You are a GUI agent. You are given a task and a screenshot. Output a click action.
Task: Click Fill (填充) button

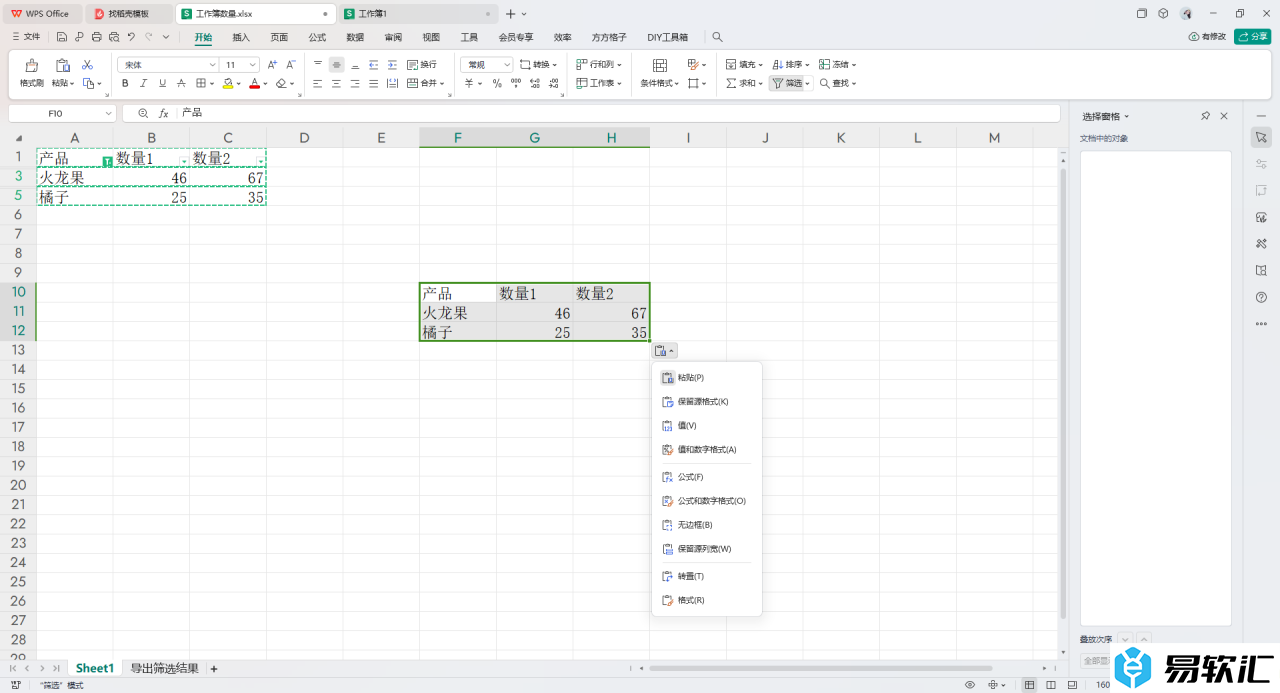(x=744, y=64)
